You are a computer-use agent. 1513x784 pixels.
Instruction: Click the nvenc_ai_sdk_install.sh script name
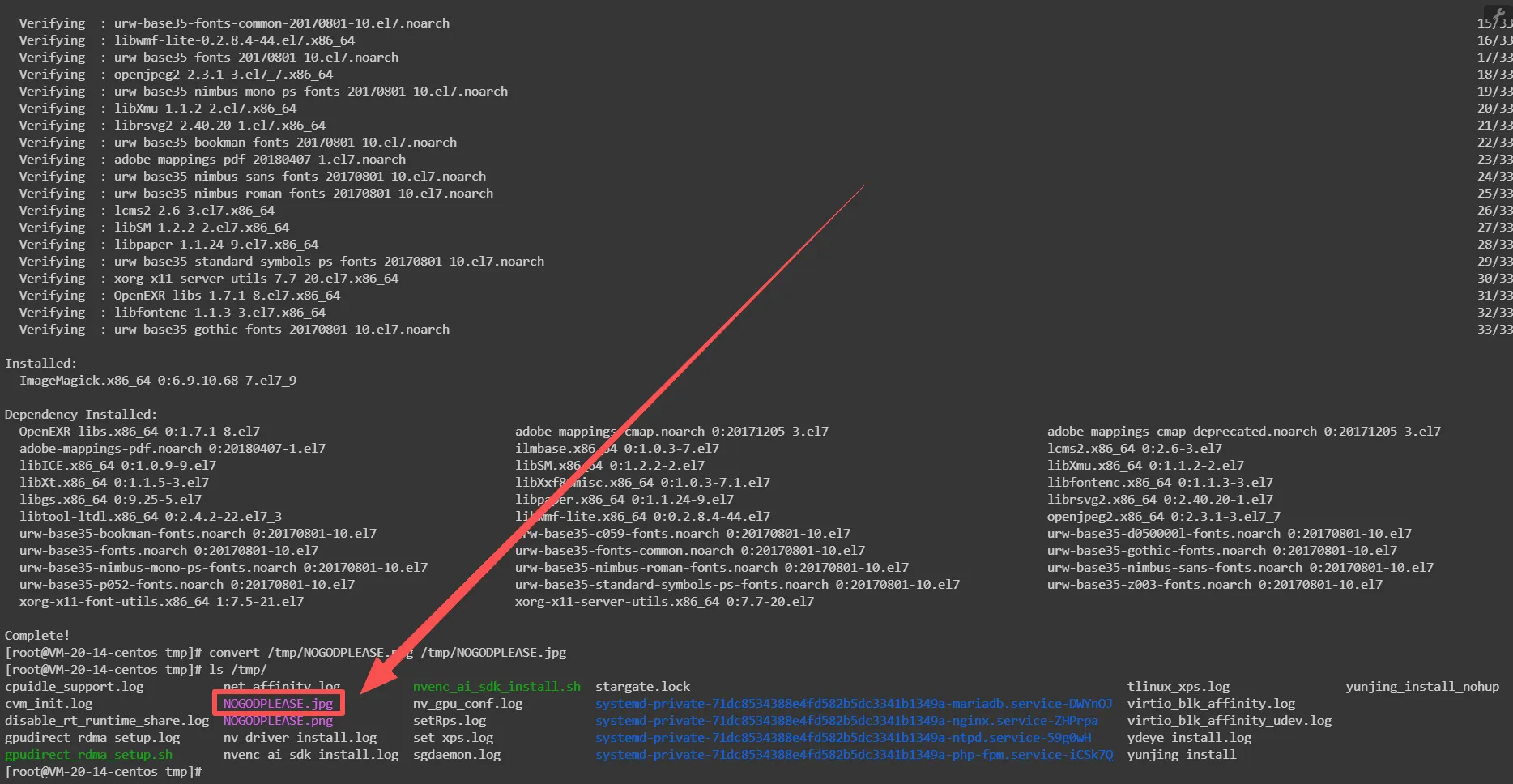coord(497,687)
